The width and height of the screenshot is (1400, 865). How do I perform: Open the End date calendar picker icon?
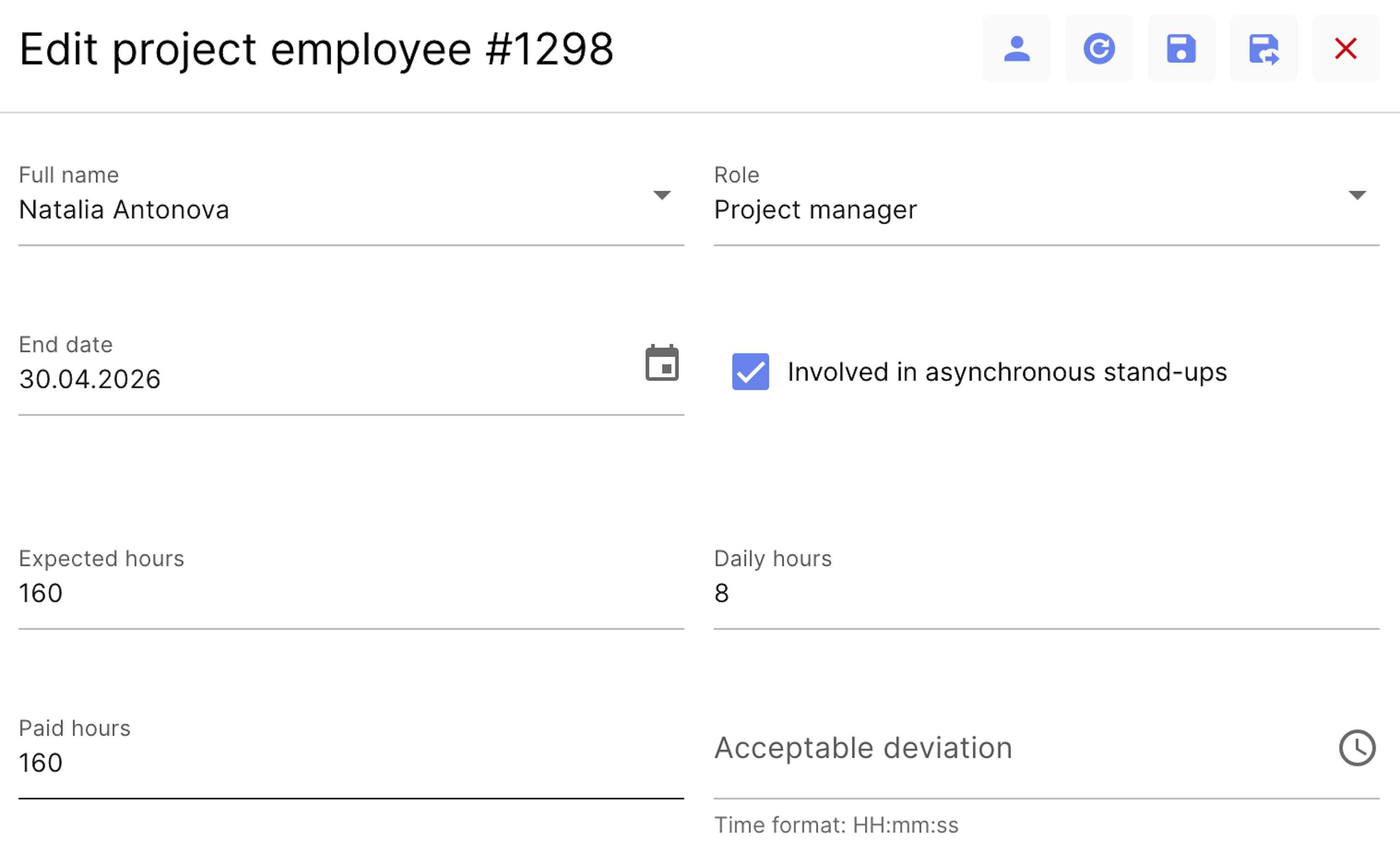click(662, 363)
